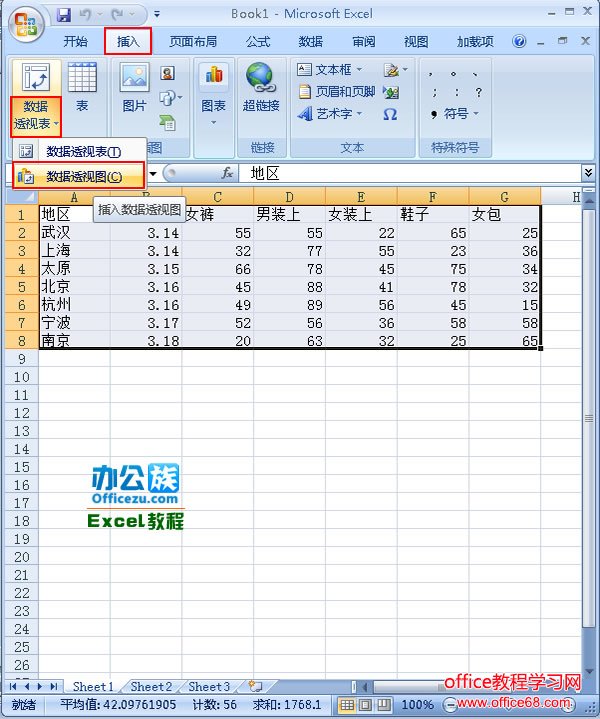Go to the last sheet with the navigation arrow
Viewport: 600px width, 719px height.
pos(54,686)
